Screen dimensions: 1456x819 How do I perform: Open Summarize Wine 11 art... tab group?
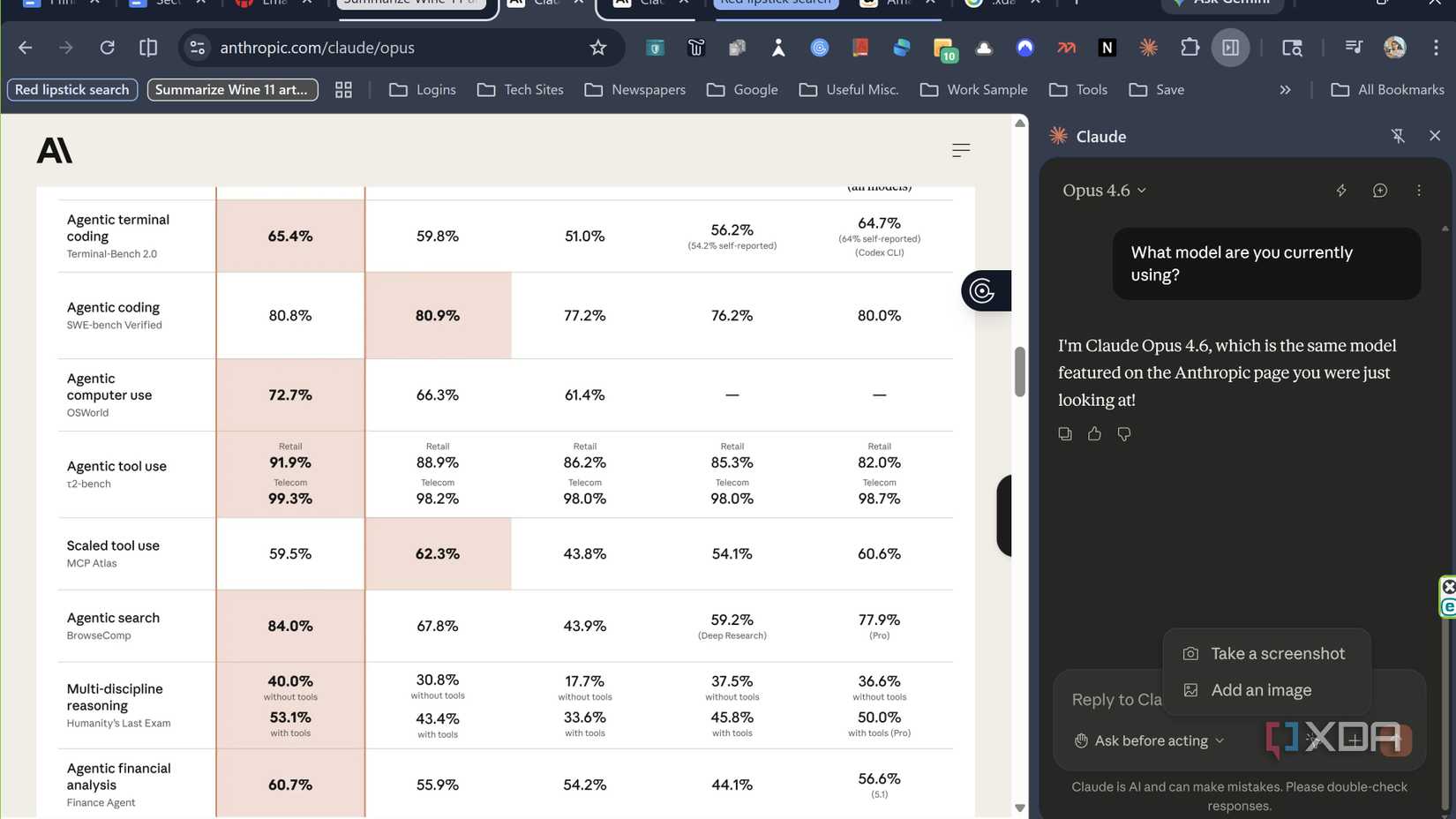click(x=232, y=90)
